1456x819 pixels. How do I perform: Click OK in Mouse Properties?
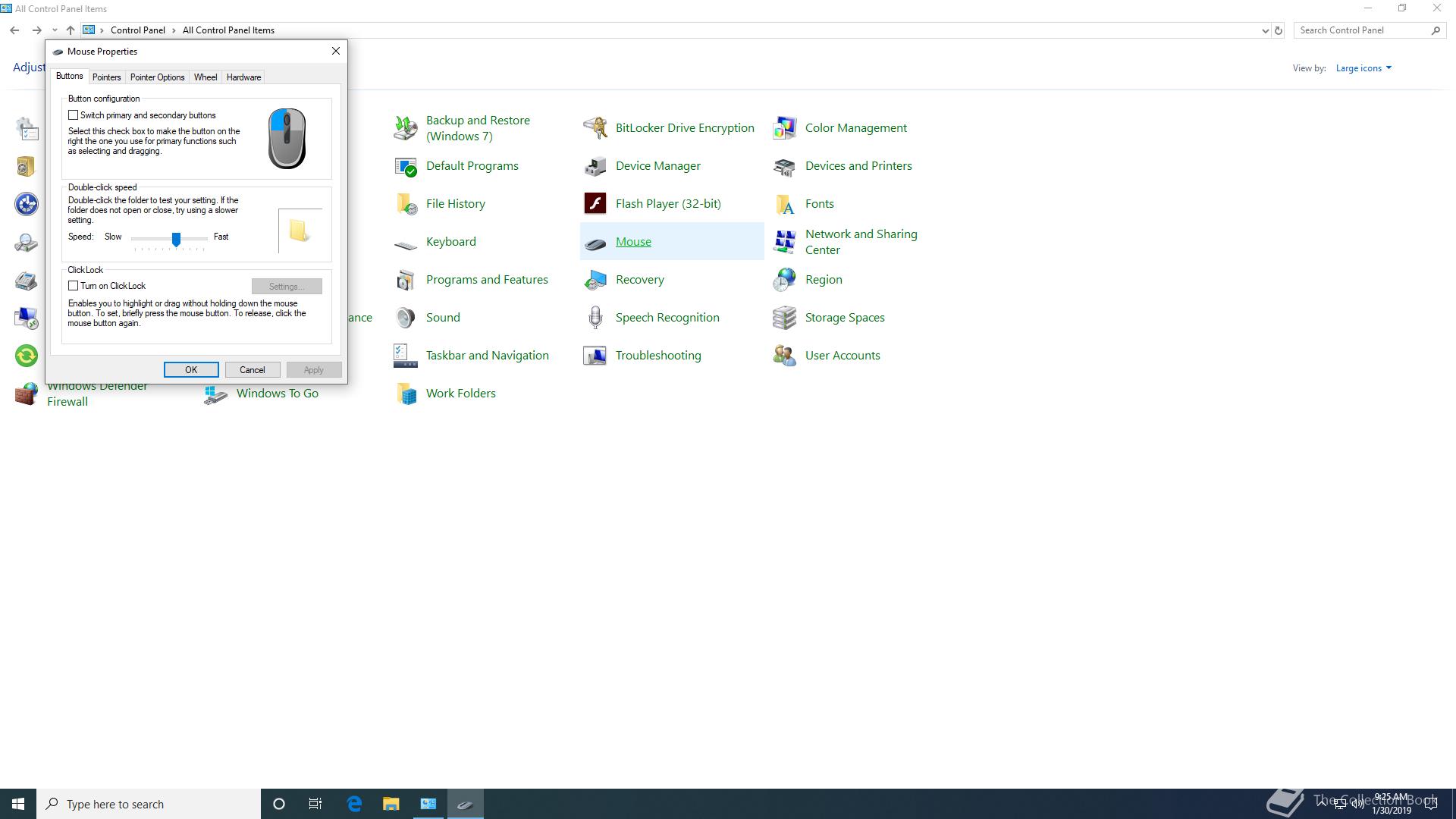191,370
